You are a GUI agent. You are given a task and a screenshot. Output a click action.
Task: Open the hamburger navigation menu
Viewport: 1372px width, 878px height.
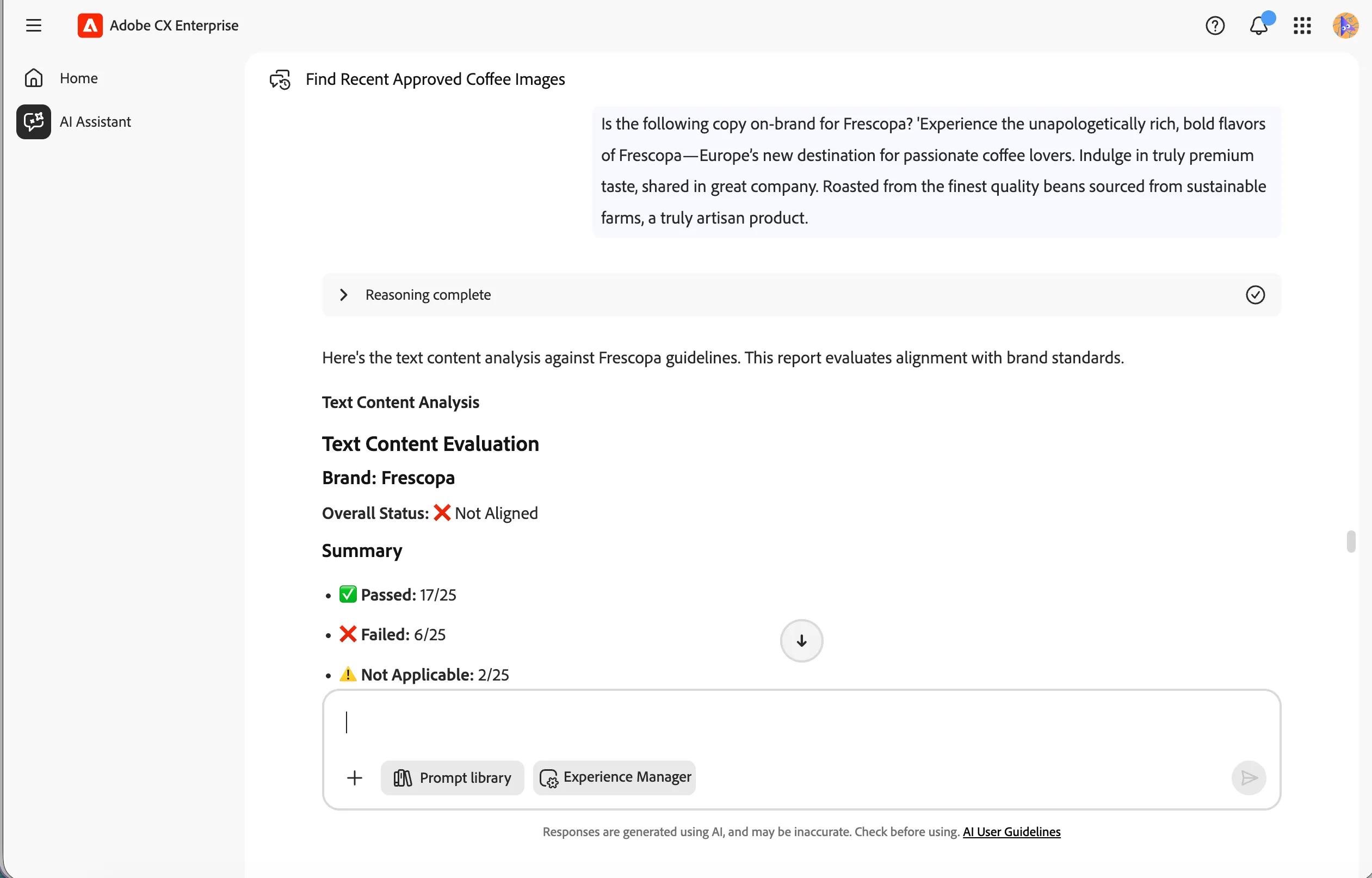tap(34, 25)
